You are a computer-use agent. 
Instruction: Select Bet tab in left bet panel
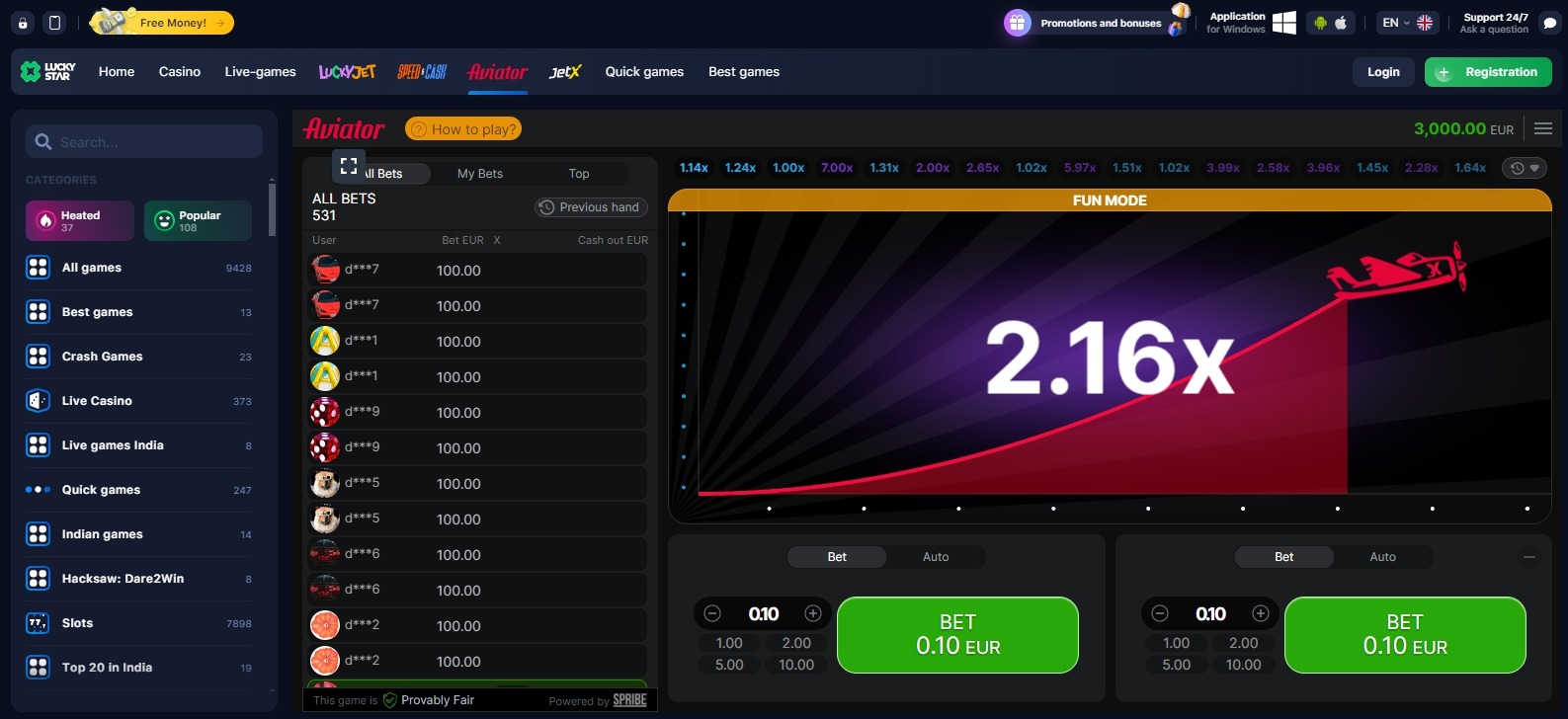tap(837, 557)
